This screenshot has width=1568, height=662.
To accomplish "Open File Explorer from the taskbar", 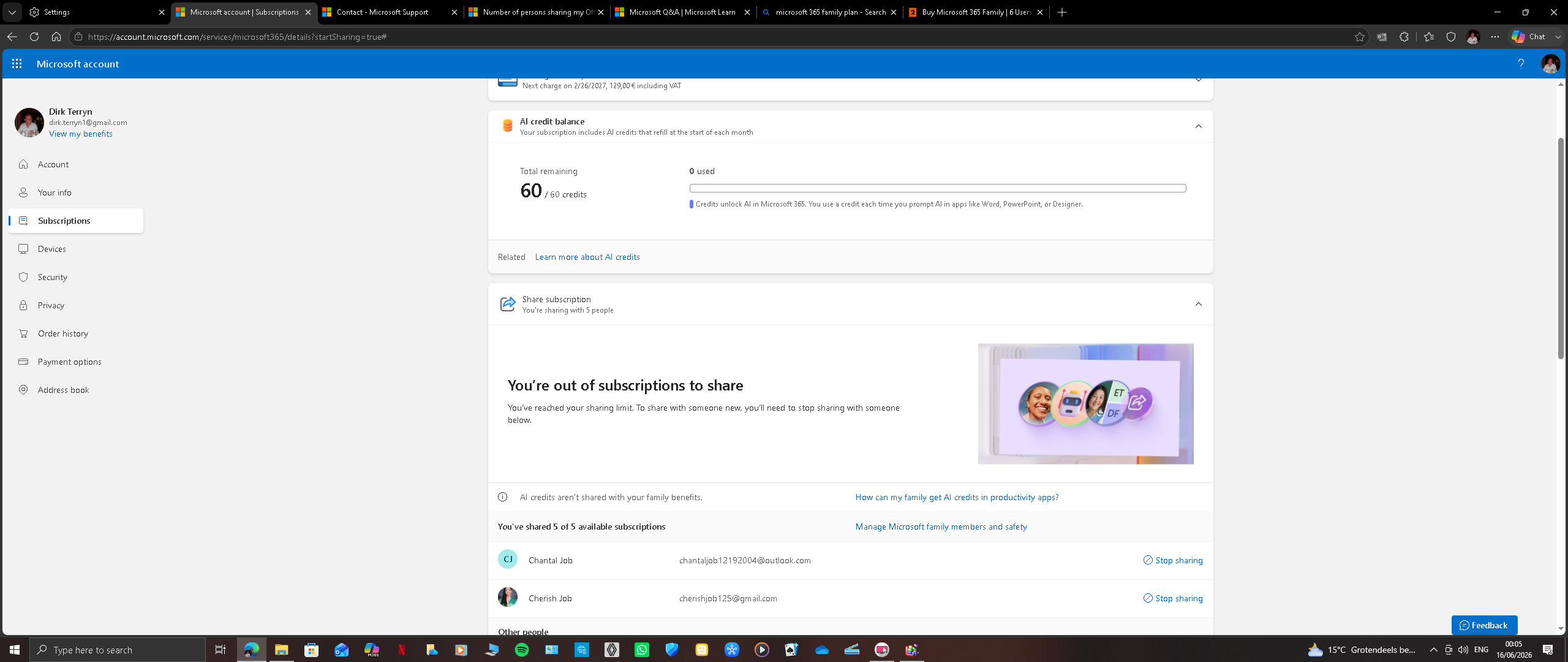I will (x=282, y=650).
